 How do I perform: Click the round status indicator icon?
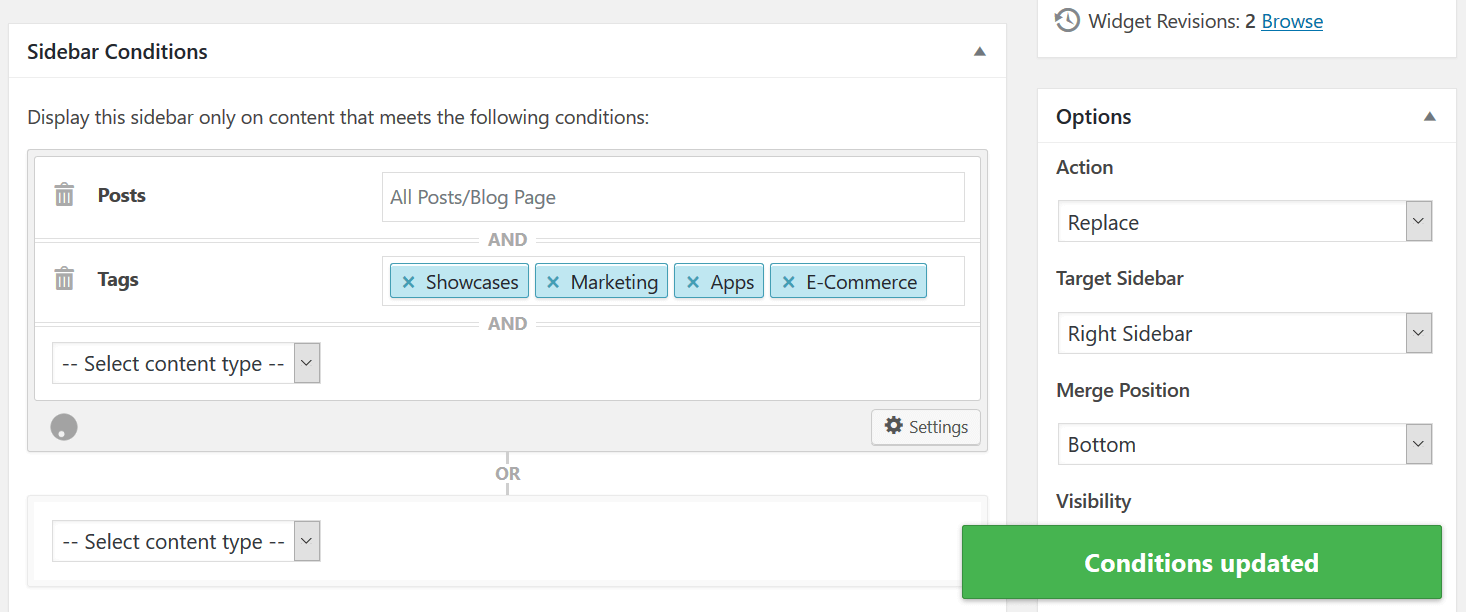coord(64,427)
